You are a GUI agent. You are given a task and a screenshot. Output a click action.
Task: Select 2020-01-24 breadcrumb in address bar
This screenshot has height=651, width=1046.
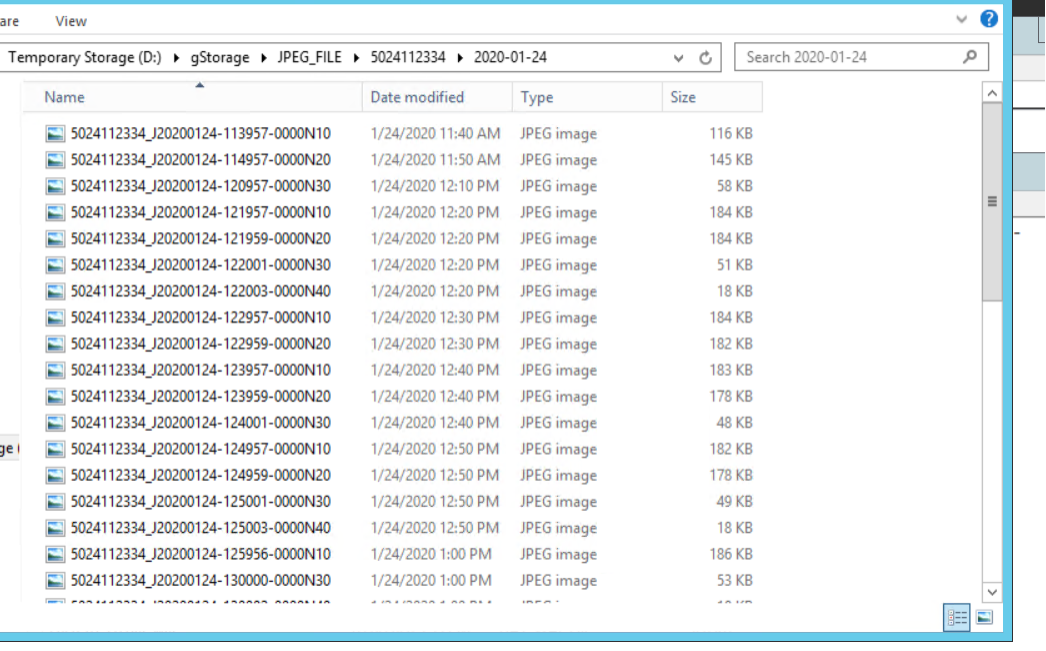point(510,57)
